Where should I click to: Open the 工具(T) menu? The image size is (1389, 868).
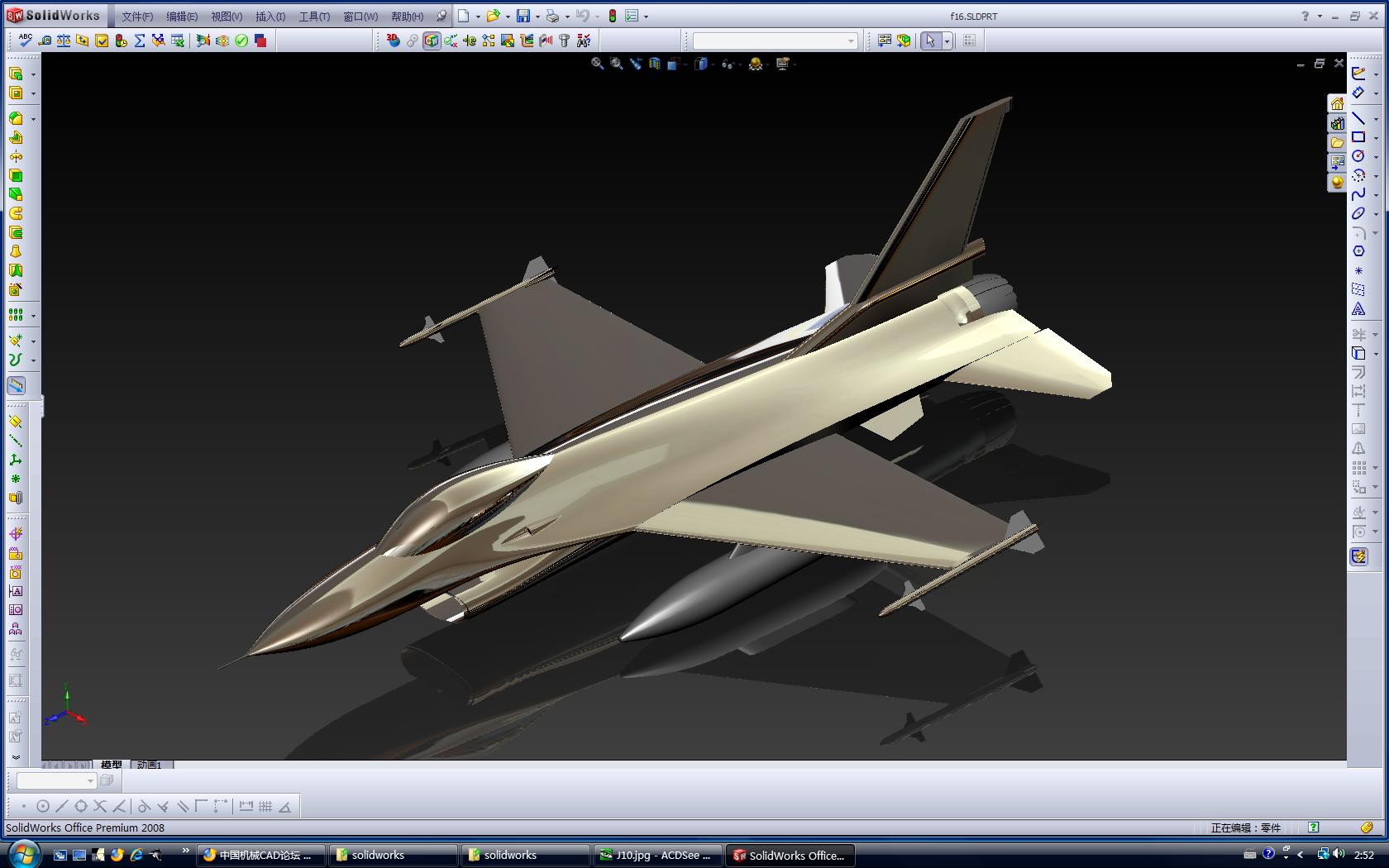pyautogui.click(x=314, y=17)
